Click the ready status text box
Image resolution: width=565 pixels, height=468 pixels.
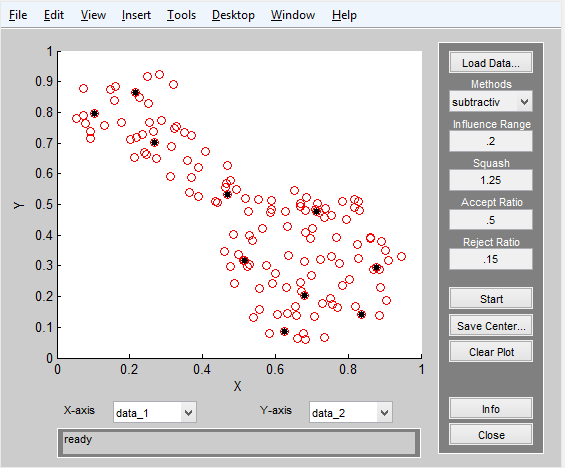tap(239, 443)
